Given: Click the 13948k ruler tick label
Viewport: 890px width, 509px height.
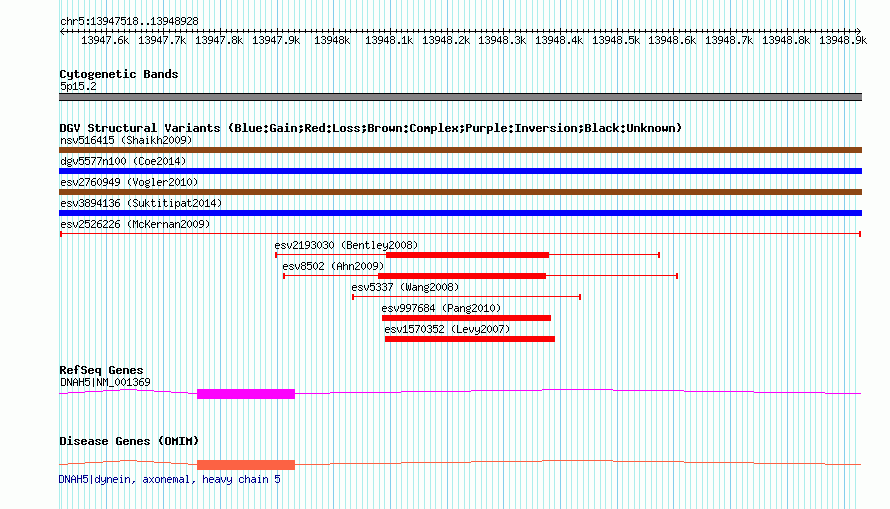Looking at the screenshot, I should (332, 40).
